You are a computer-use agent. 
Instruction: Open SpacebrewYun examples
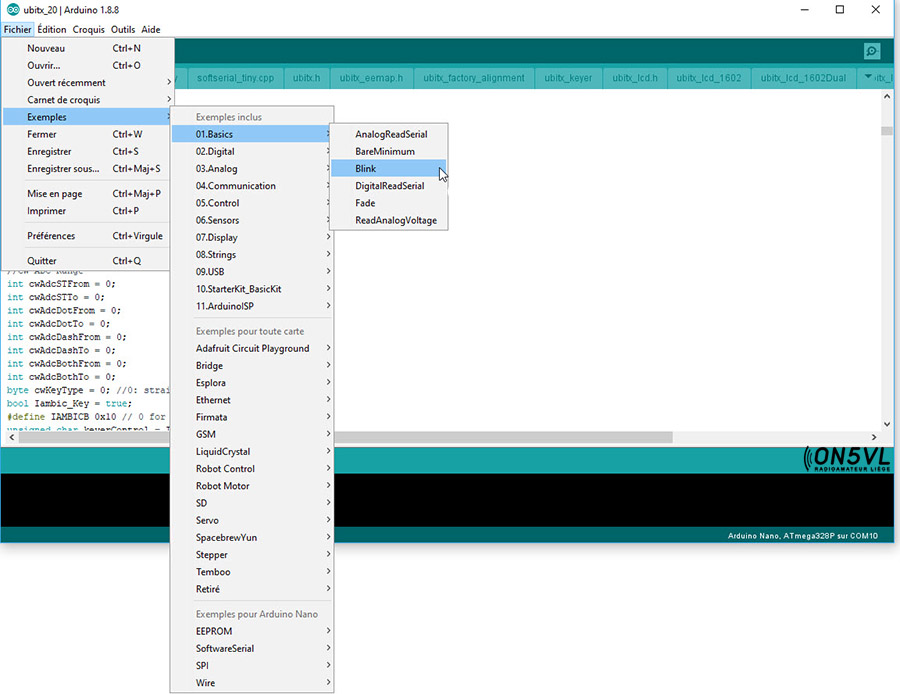tap(251, 538)
